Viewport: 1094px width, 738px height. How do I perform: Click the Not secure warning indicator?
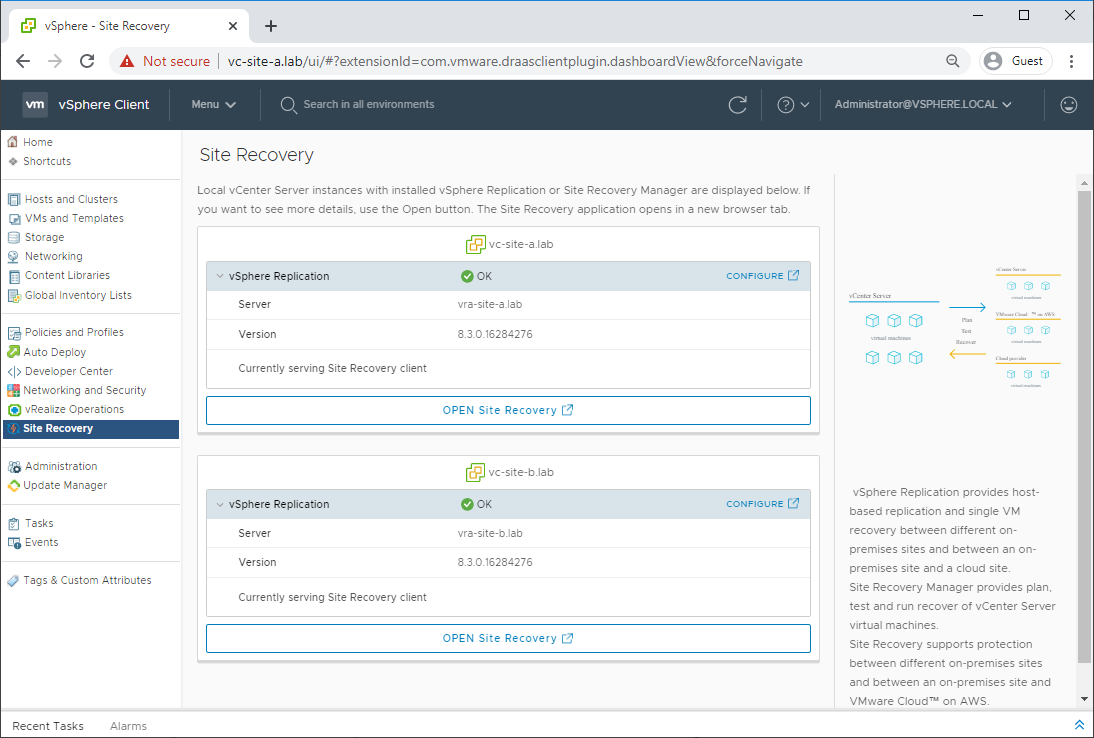point(165,61)
